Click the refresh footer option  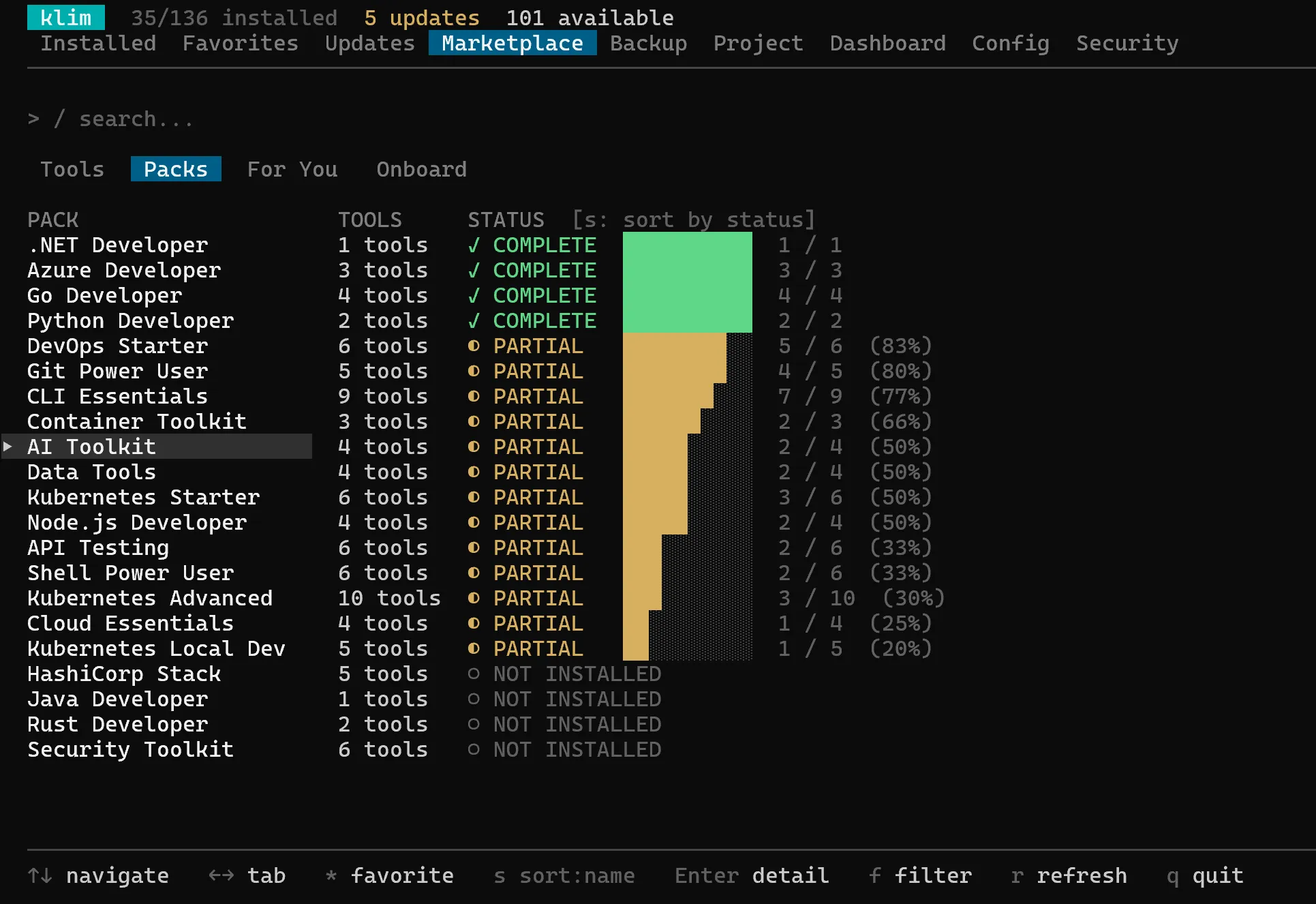1069,875
